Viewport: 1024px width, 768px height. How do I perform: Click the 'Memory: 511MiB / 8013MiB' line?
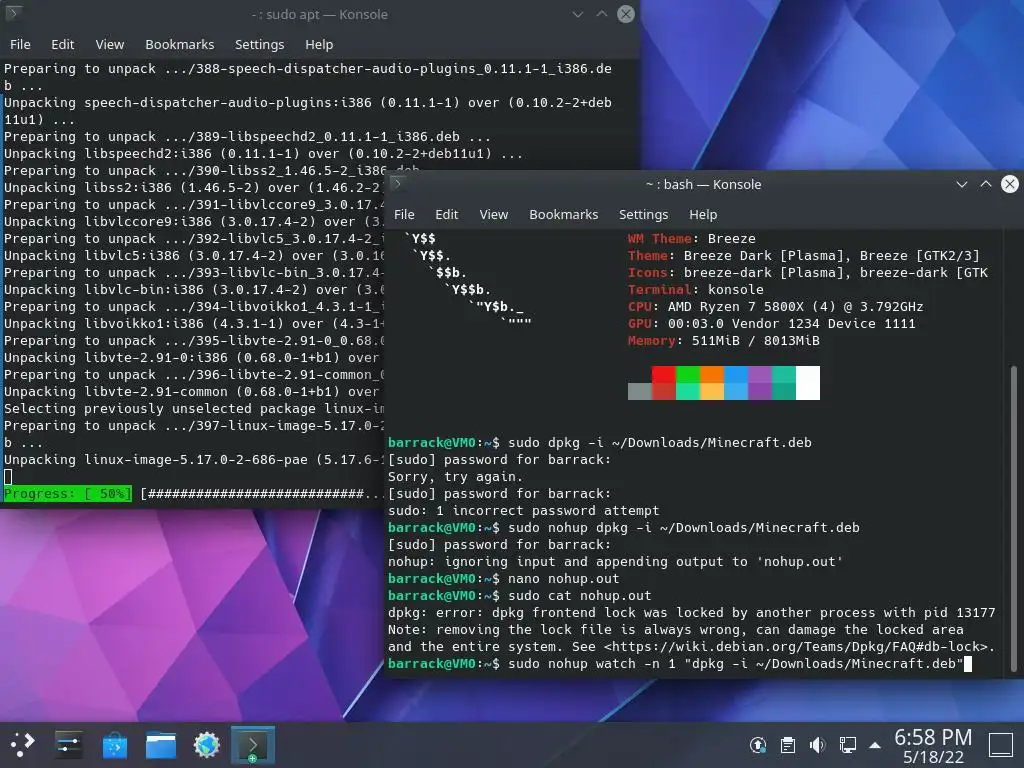pyautogui.click(x=724, y=340)
